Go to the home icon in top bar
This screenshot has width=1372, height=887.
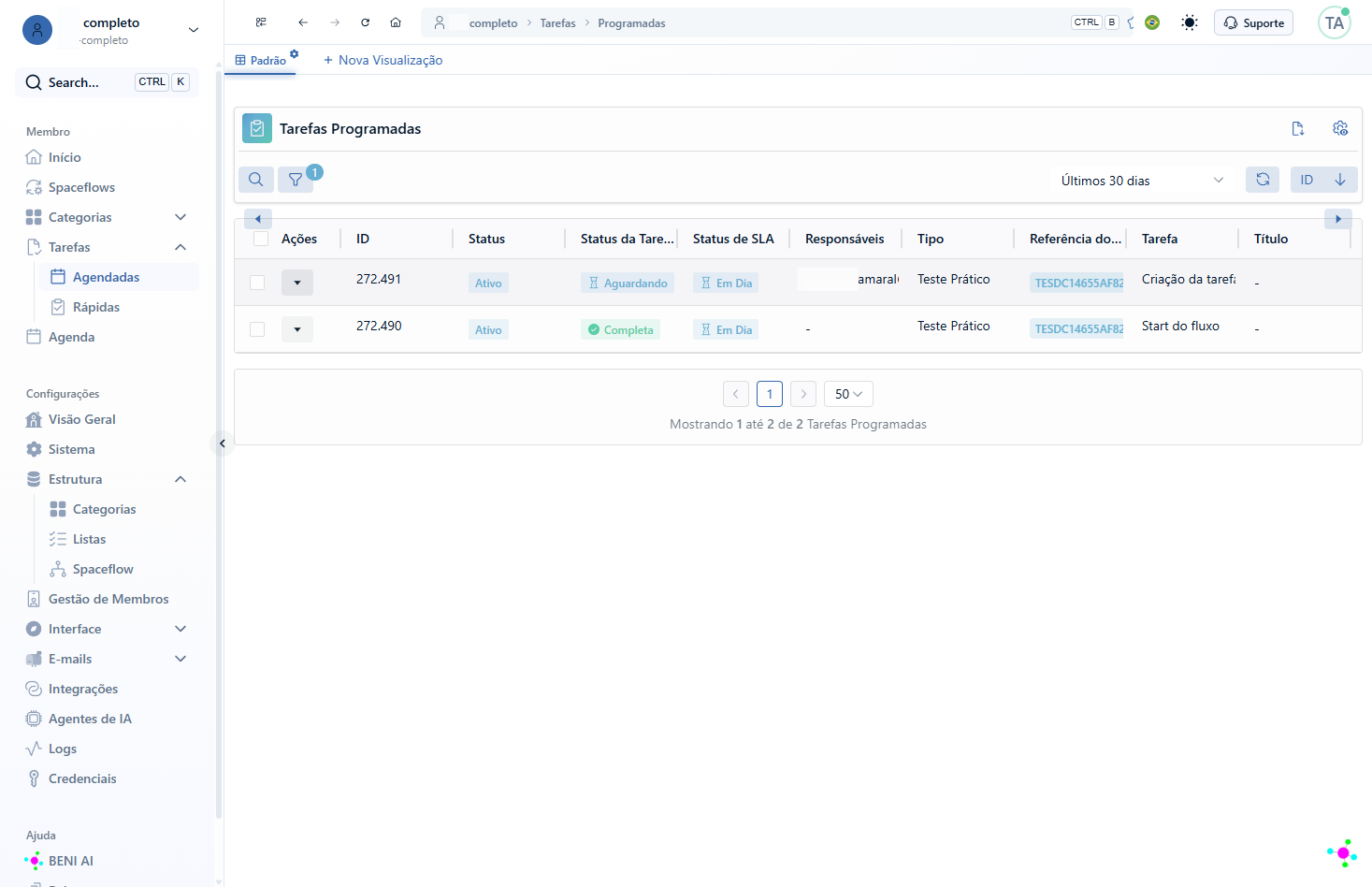[x=396, y=22]
